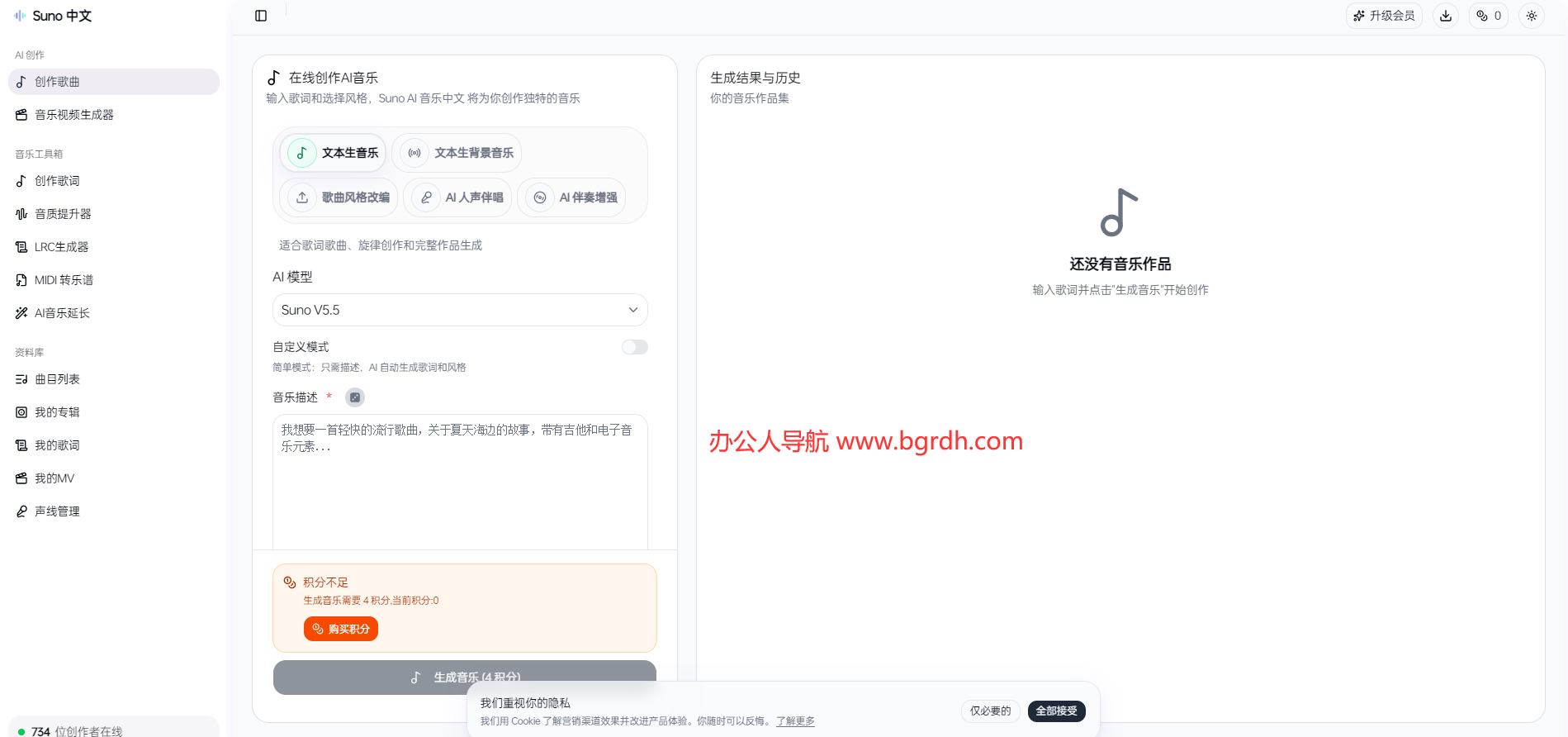
Task: Click the 在线创作AI音乐 heading
Action: click(x=334, y=78)
